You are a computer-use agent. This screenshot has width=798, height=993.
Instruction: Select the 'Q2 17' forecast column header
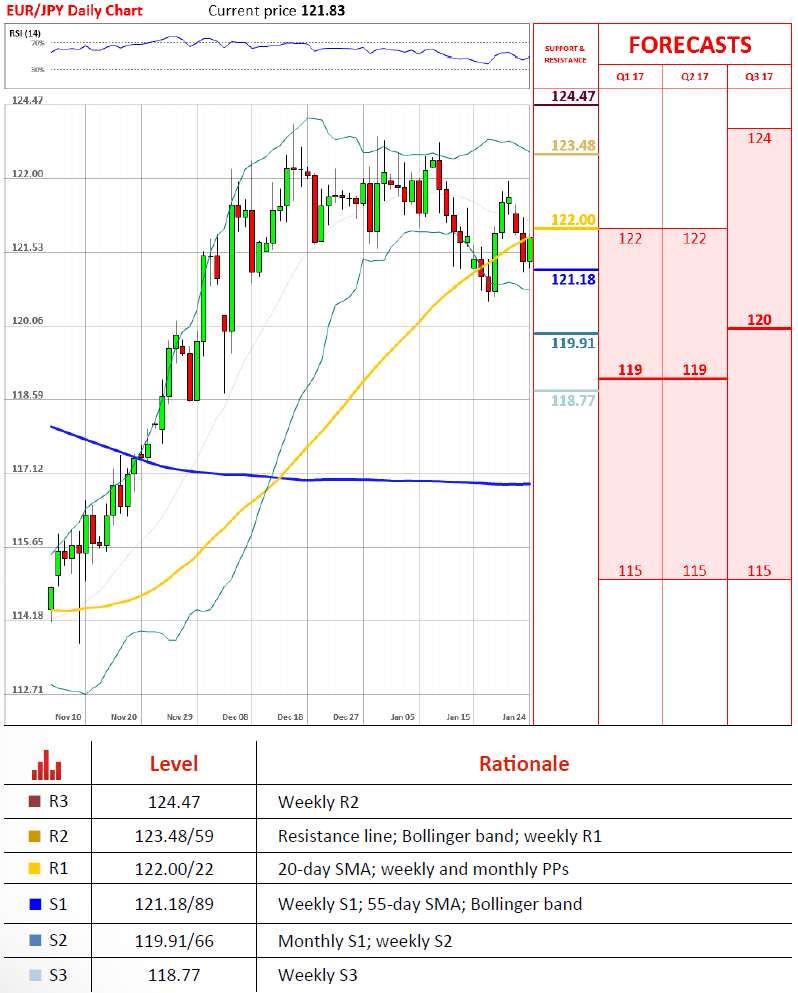695,77
